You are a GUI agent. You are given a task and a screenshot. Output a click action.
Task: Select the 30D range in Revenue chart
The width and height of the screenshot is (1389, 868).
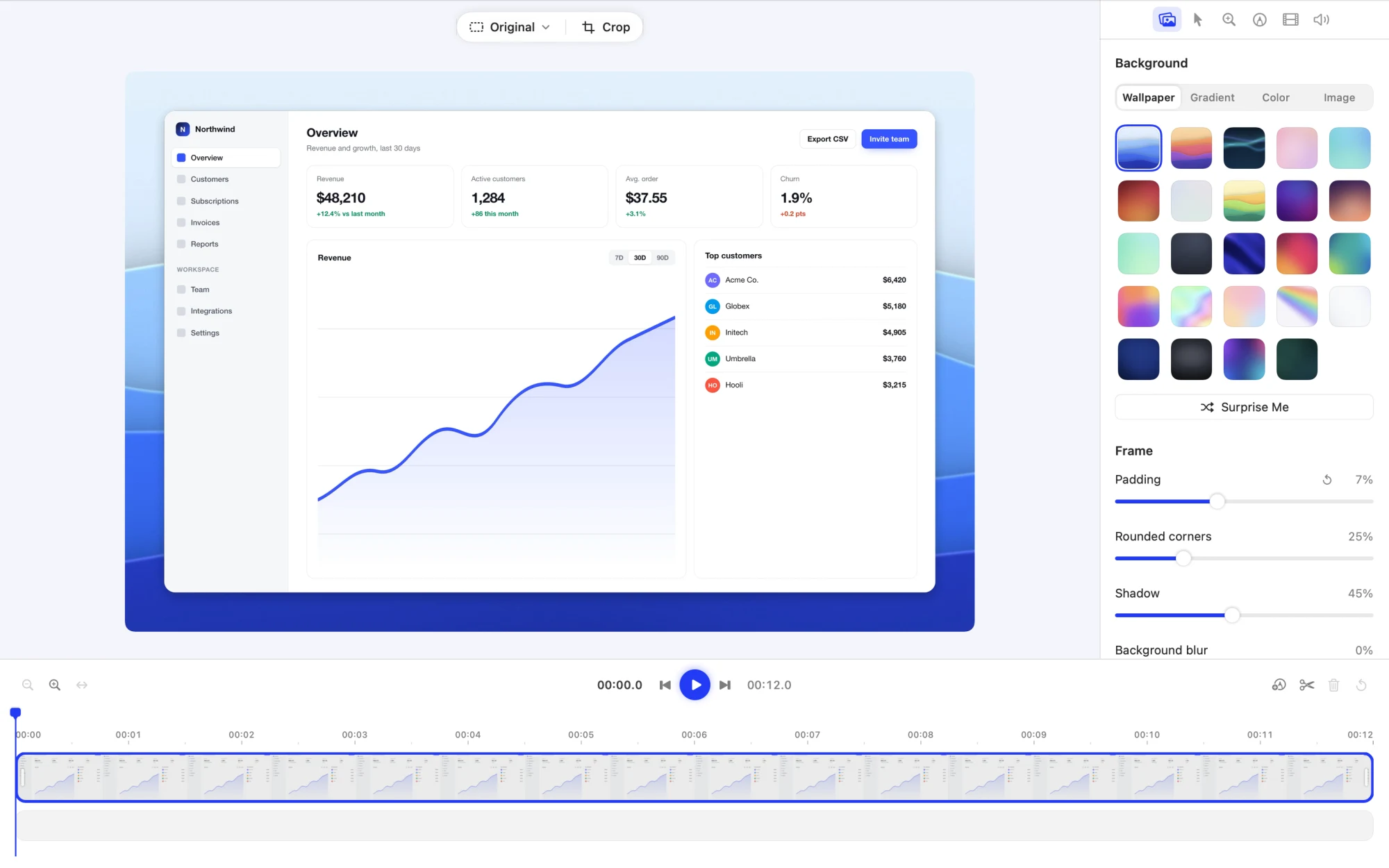640,258
